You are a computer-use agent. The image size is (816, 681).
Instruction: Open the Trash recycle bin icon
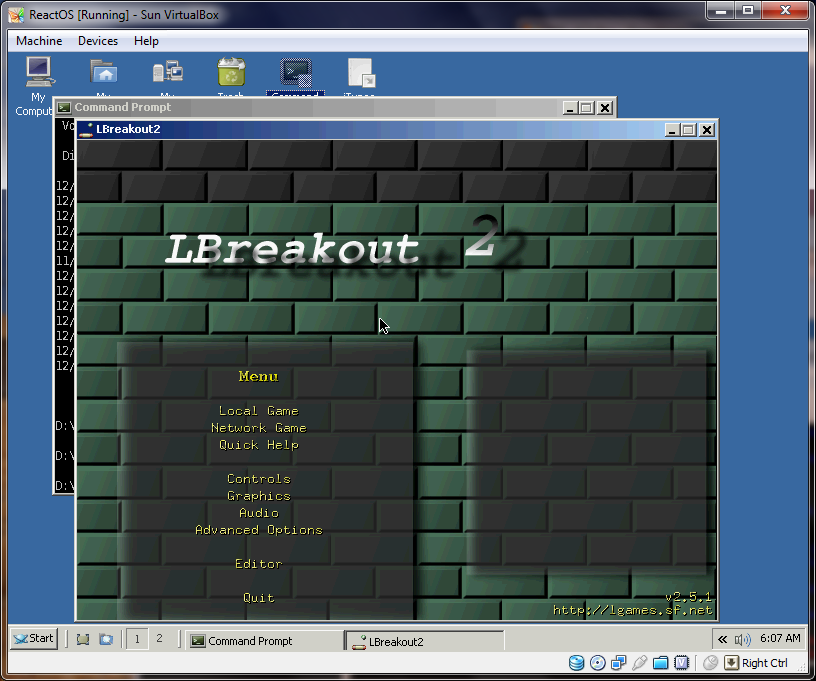232,73
